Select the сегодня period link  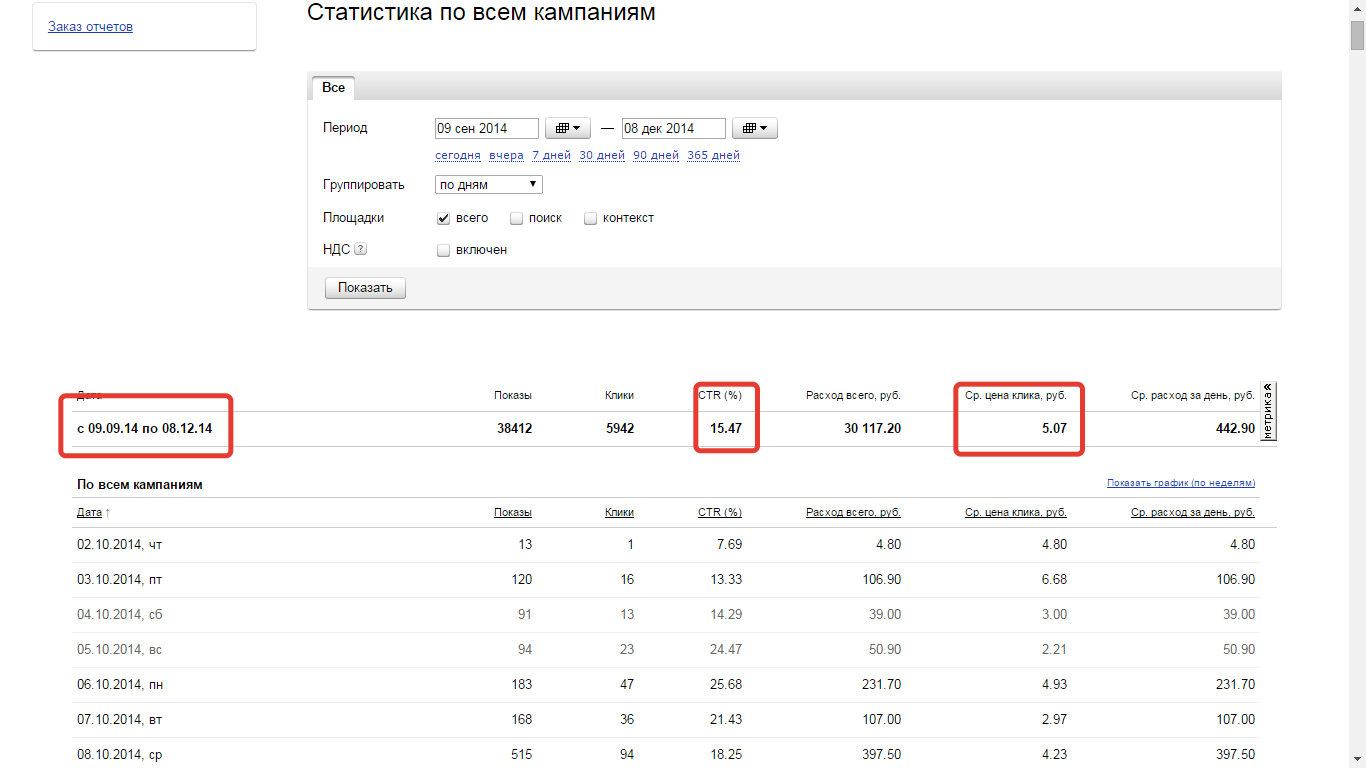click(x=458, y=155)
